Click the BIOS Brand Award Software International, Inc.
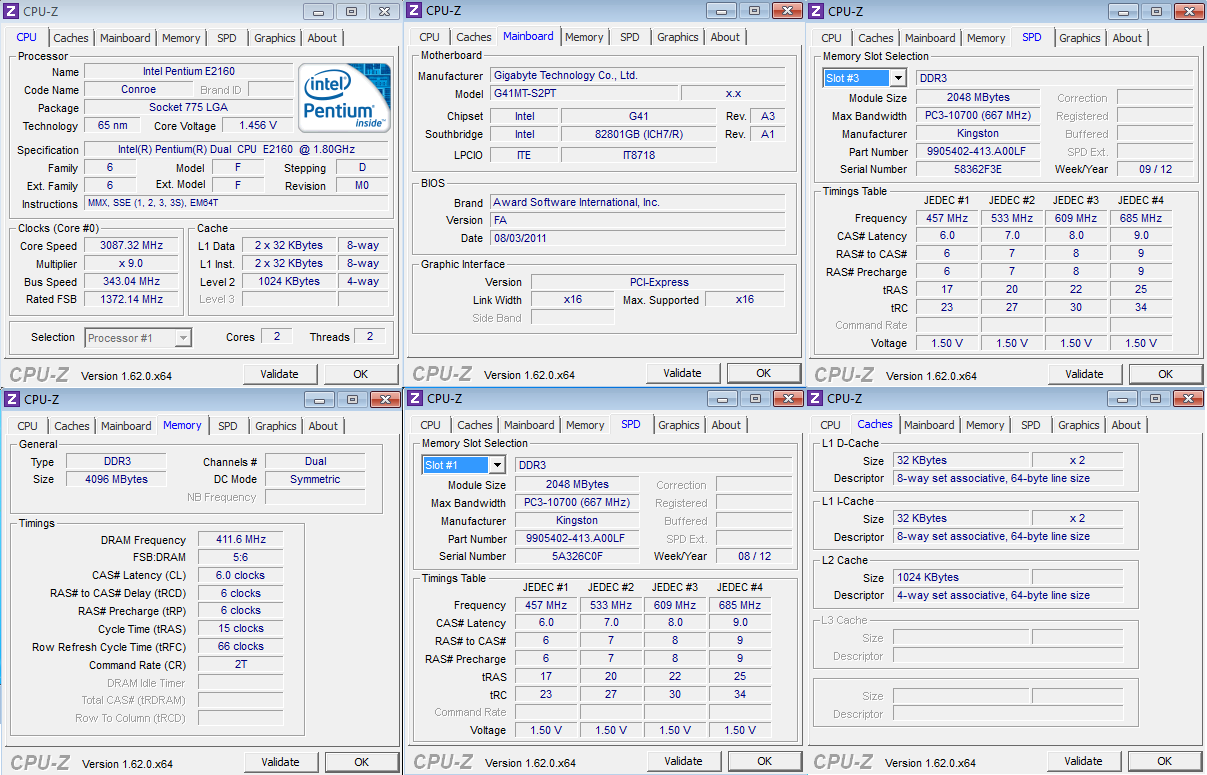Screen dimensions: 1207x775 pos(637,203)
